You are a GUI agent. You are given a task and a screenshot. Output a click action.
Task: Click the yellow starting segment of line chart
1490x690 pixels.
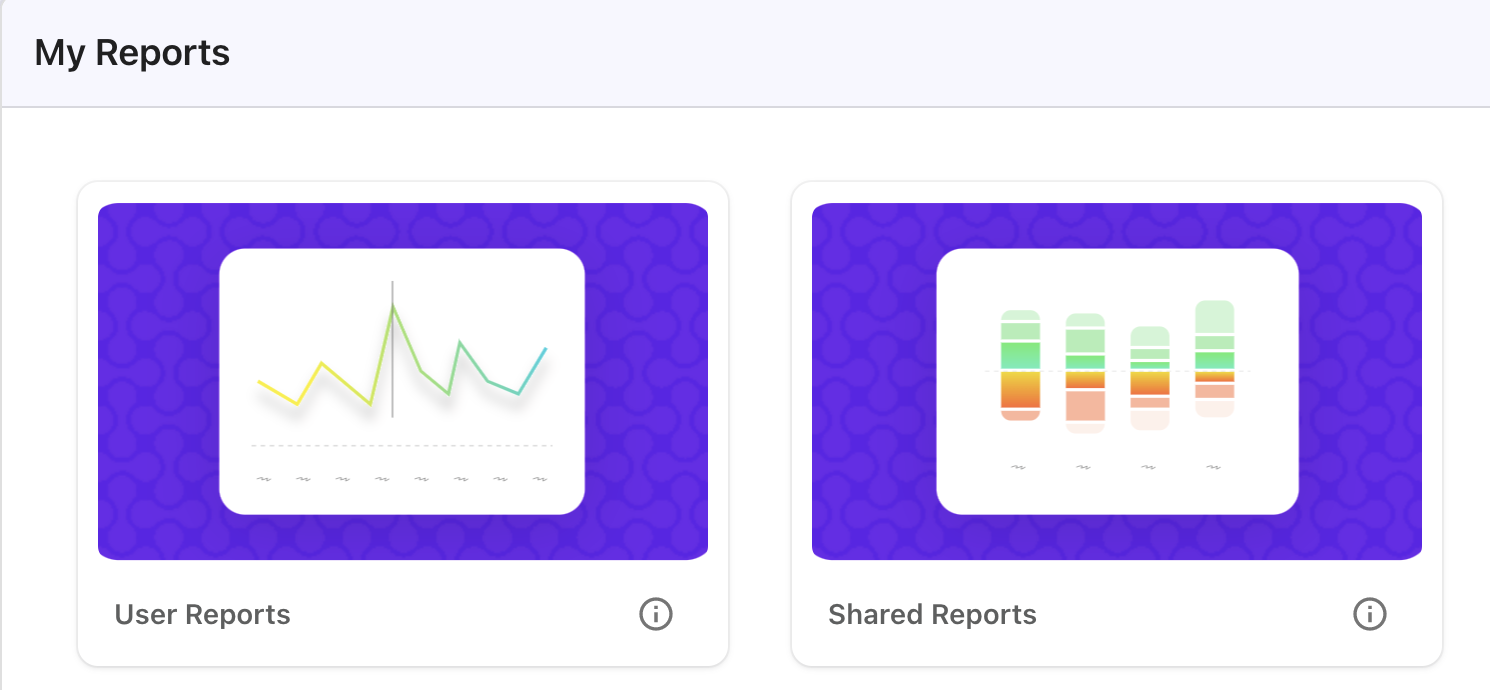click(x=278, y=393)
